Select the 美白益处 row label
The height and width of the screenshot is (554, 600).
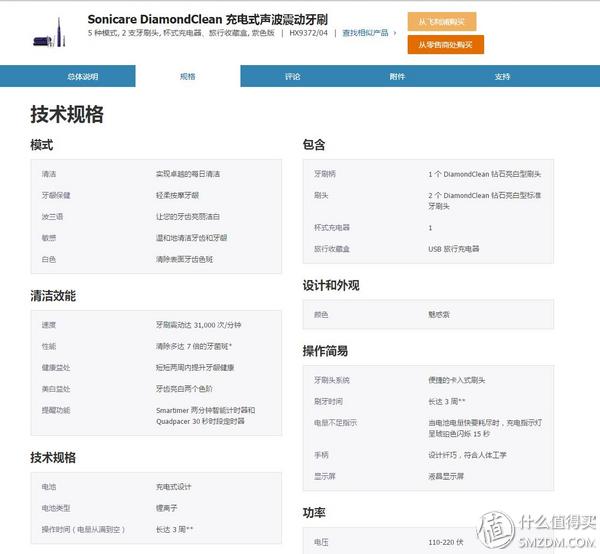(x=56, y=389)
